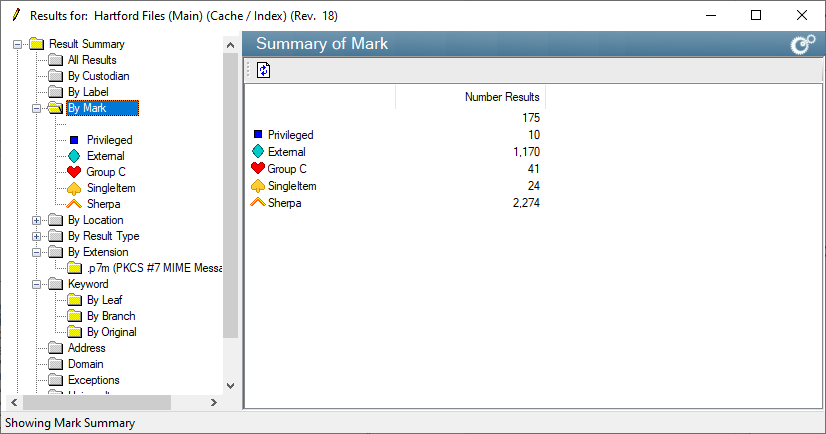
Task: Click the refresh icon in summary toolbar
Action: (264, 71)
